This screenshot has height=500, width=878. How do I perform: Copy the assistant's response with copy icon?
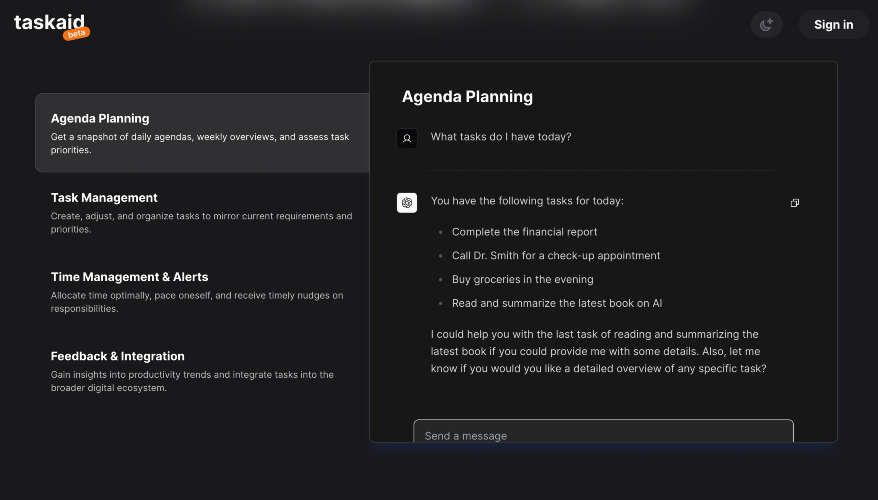pos(795,203)
